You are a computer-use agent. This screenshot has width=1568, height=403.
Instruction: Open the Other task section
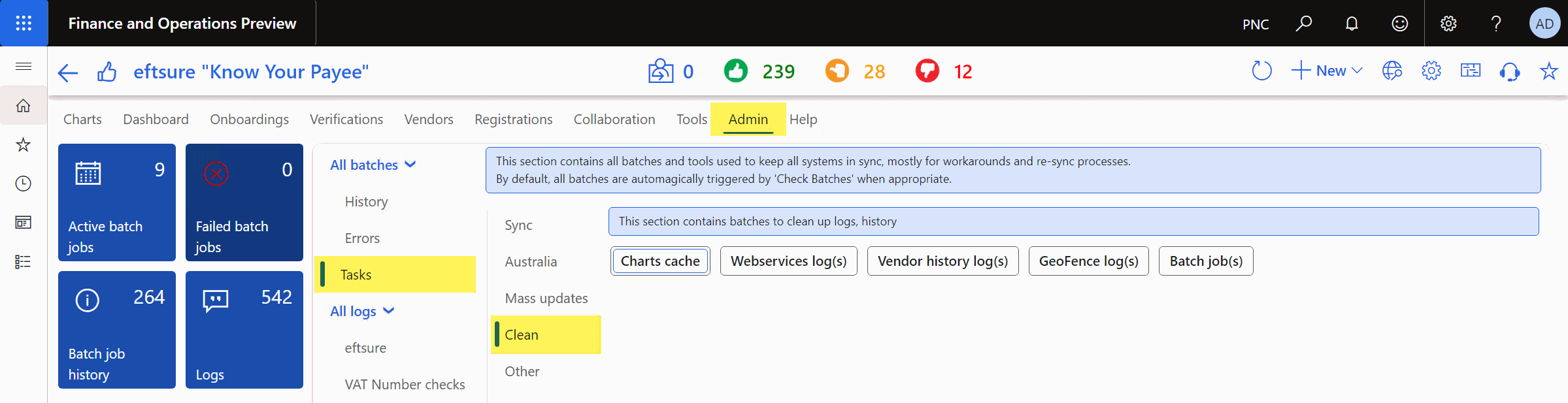(x=522, y=372)
